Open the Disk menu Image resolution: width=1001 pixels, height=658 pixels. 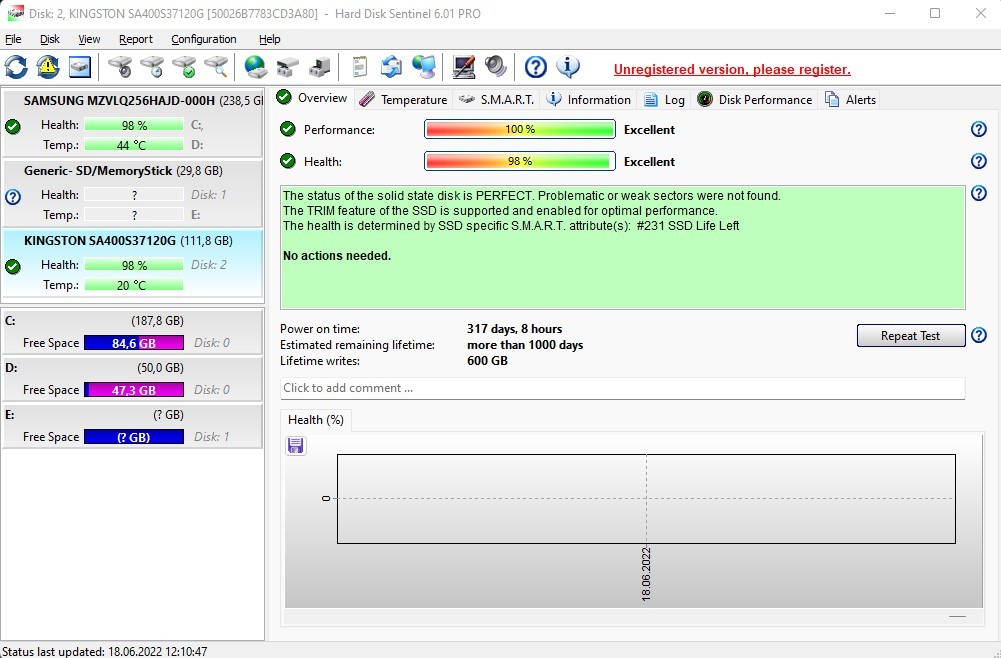(50, 39)
